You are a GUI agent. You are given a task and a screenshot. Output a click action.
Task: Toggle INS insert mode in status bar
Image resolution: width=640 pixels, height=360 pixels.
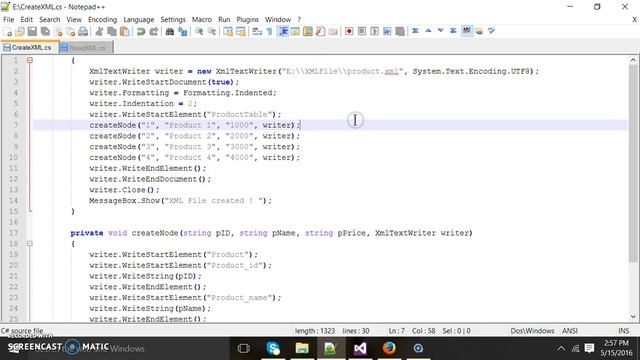[624, 331]
